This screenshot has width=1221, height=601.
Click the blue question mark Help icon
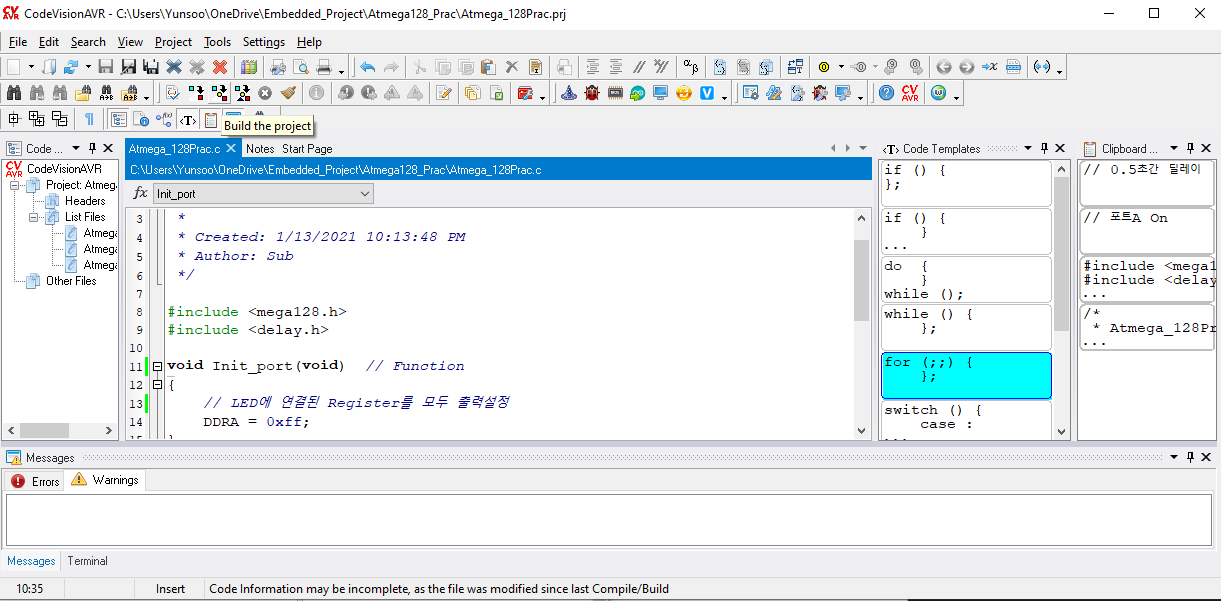pyautogui.click(x=886, y=93)
